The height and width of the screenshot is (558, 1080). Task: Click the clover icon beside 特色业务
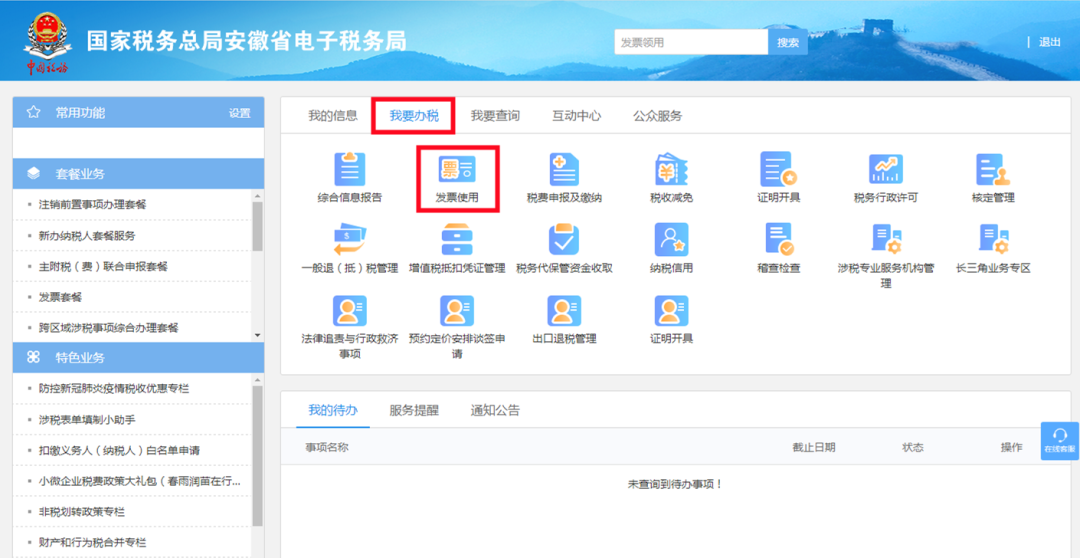(x=33, y=357)
